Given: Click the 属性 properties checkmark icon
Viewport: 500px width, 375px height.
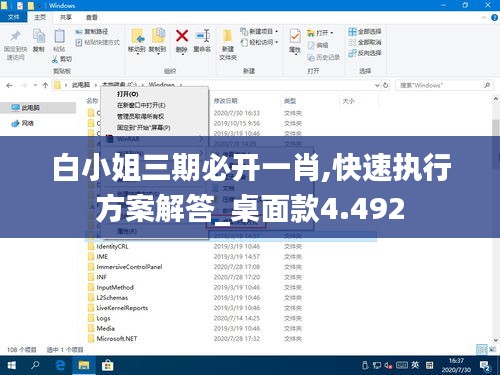Looking at the screenshot, I should pos(295,36).
